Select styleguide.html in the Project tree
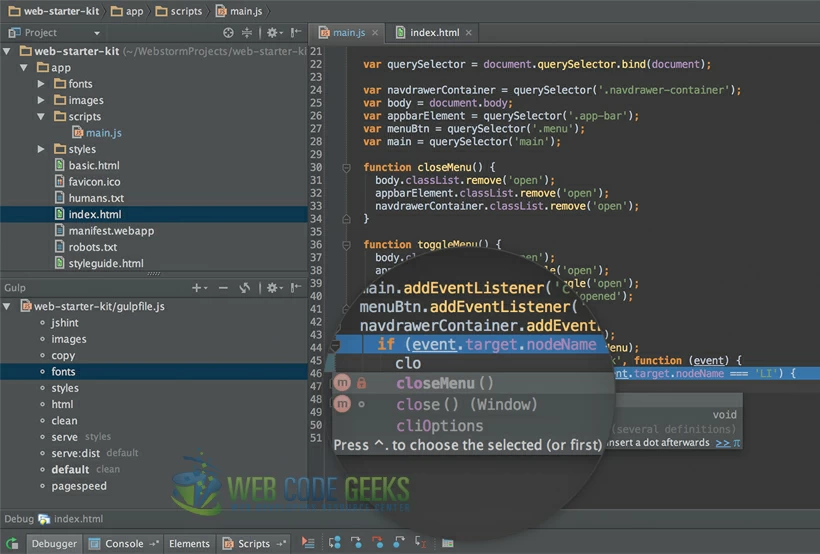The width and height of the screenshot is (820, 554). pos(99,263)
